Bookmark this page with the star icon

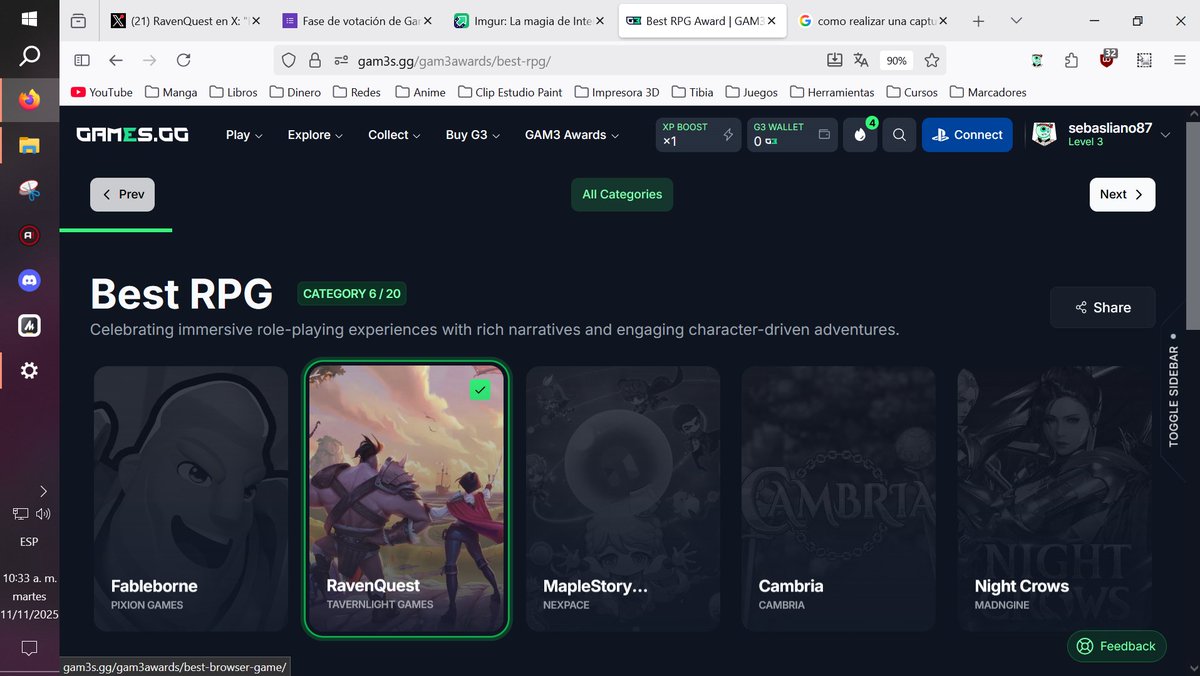coord(932,61)
